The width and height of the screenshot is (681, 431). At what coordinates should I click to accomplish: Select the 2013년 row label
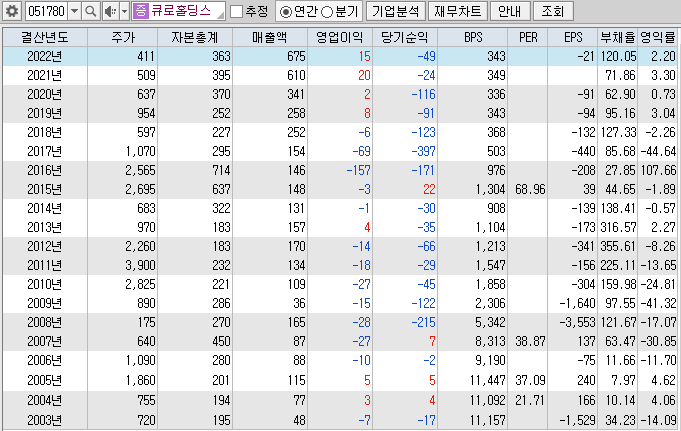pyautogui.click(x=45, y=227)
